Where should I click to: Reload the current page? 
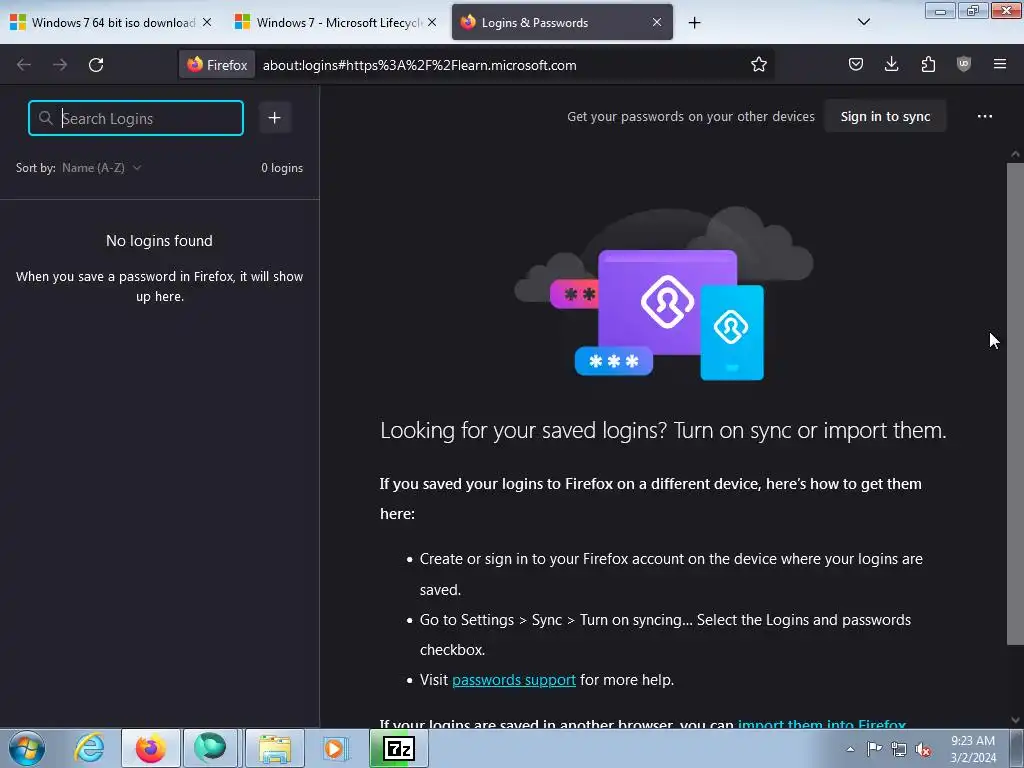96,65
